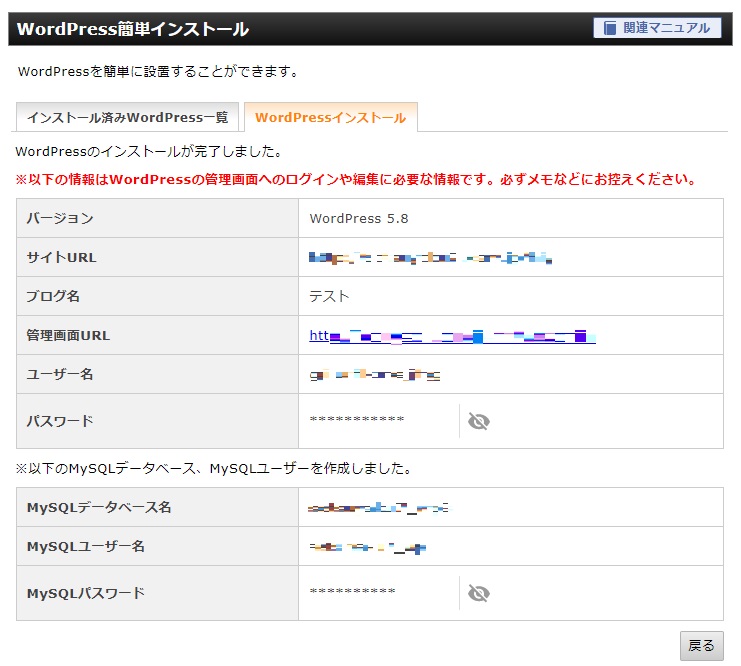Image resolution: width=741 pixels, height=666 pixels.
Task: Click the ブログ名 row label
Action: click(x=53, y=296)
